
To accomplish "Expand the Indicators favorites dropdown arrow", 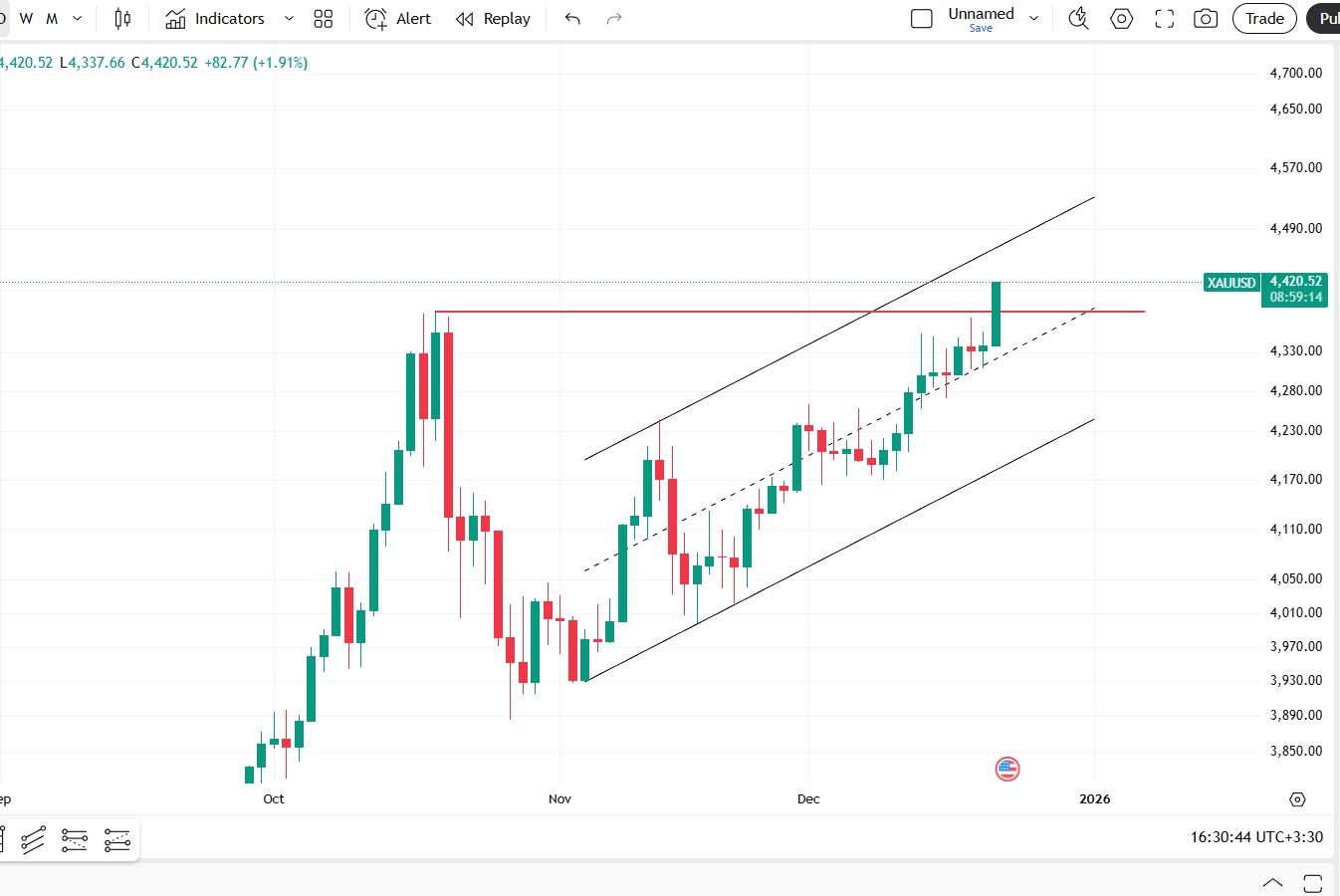I will pos(289,19).
